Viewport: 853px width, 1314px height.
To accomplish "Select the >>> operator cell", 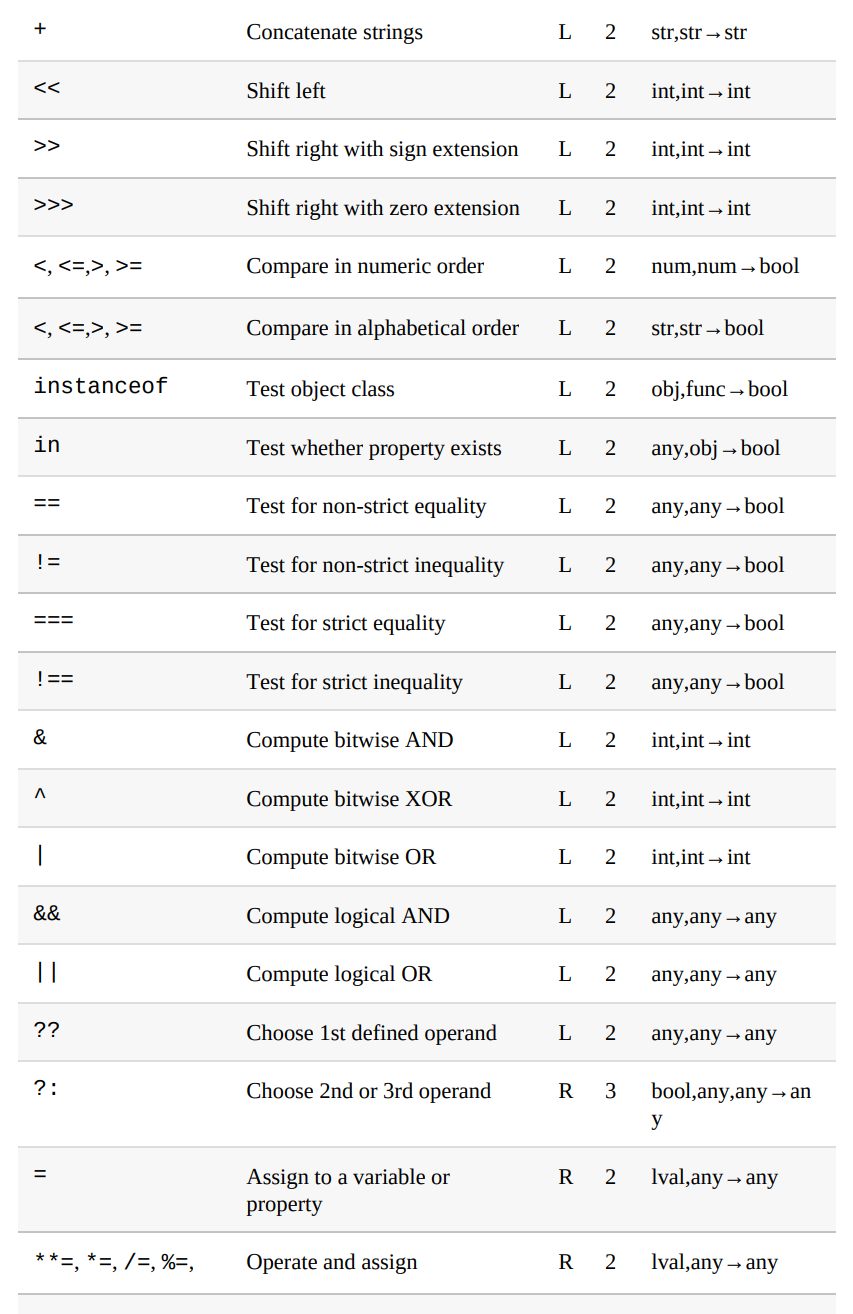I will tap(53, 206).
